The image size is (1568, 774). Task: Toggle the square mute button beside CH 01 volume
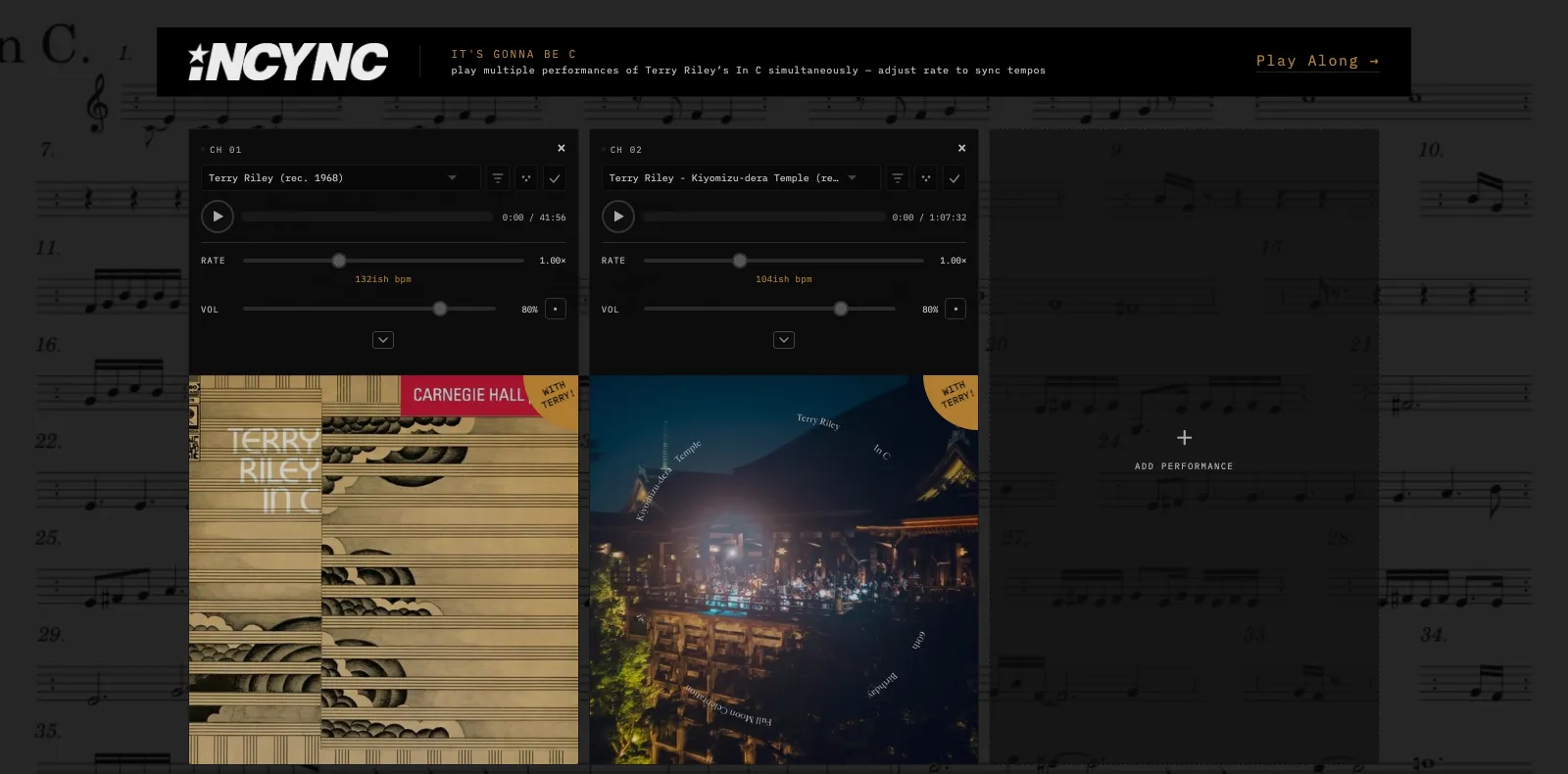[556, 309]
